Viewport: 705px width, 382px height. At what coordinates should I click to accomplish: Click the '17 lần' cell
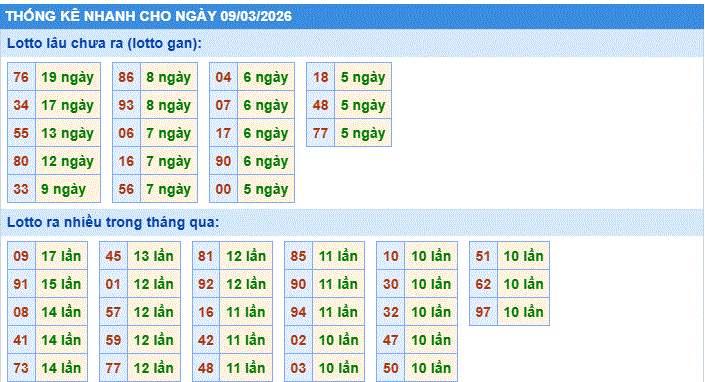click(62, 256)
